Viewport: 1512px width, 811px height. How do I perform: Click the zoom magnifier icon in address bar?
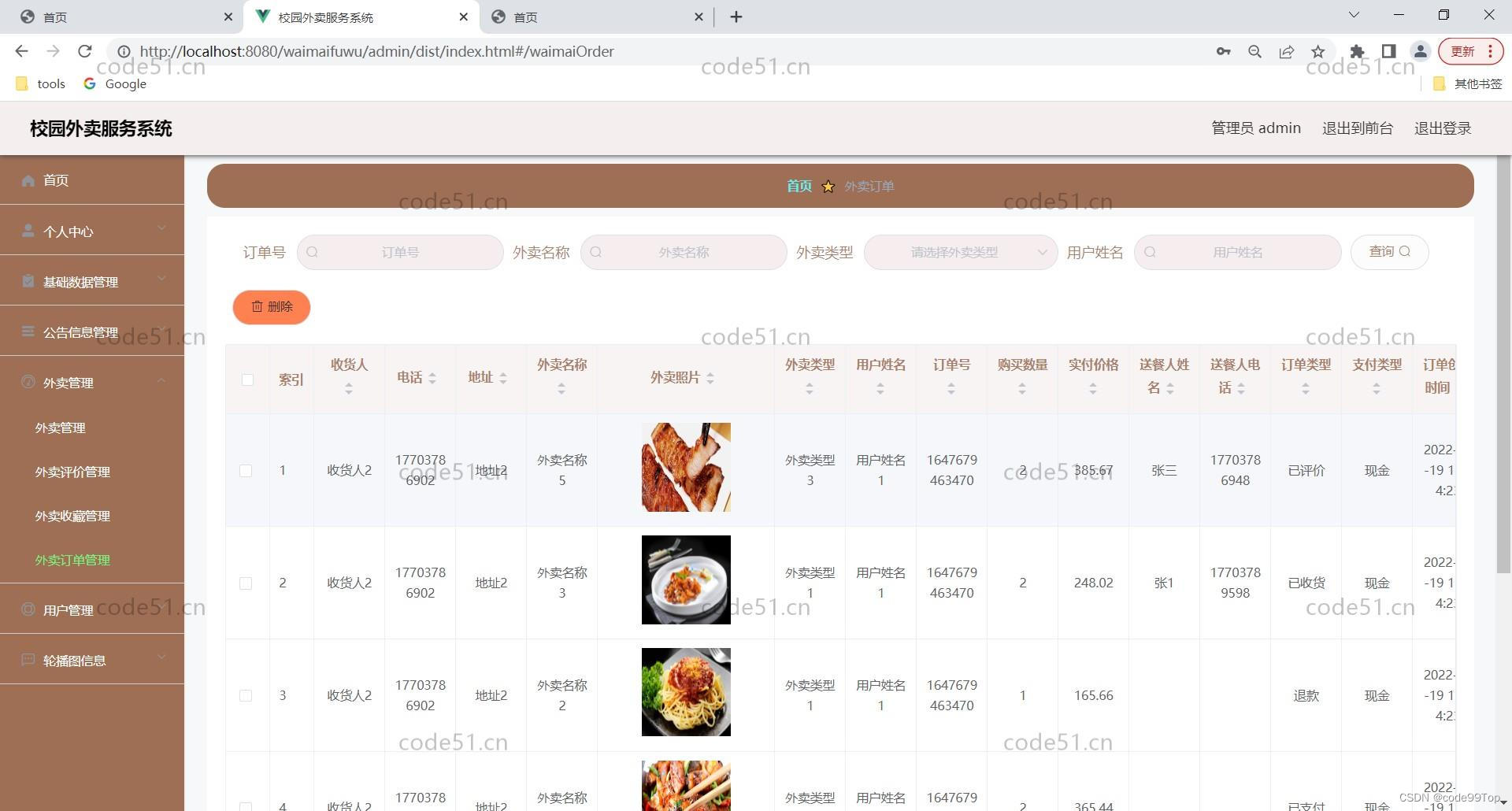[x=1254, y=51]
